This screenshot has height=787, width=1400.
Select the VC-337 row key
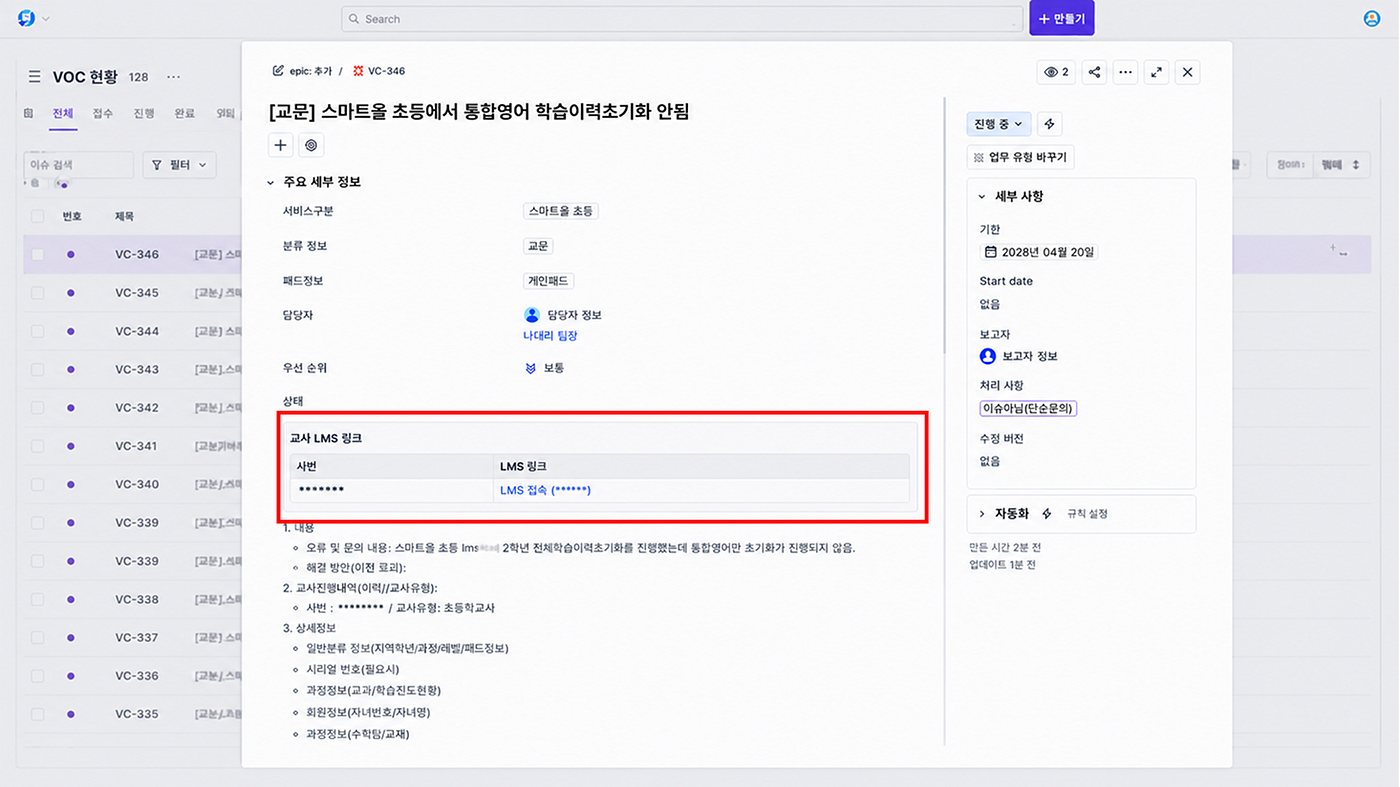pos(137,637)
